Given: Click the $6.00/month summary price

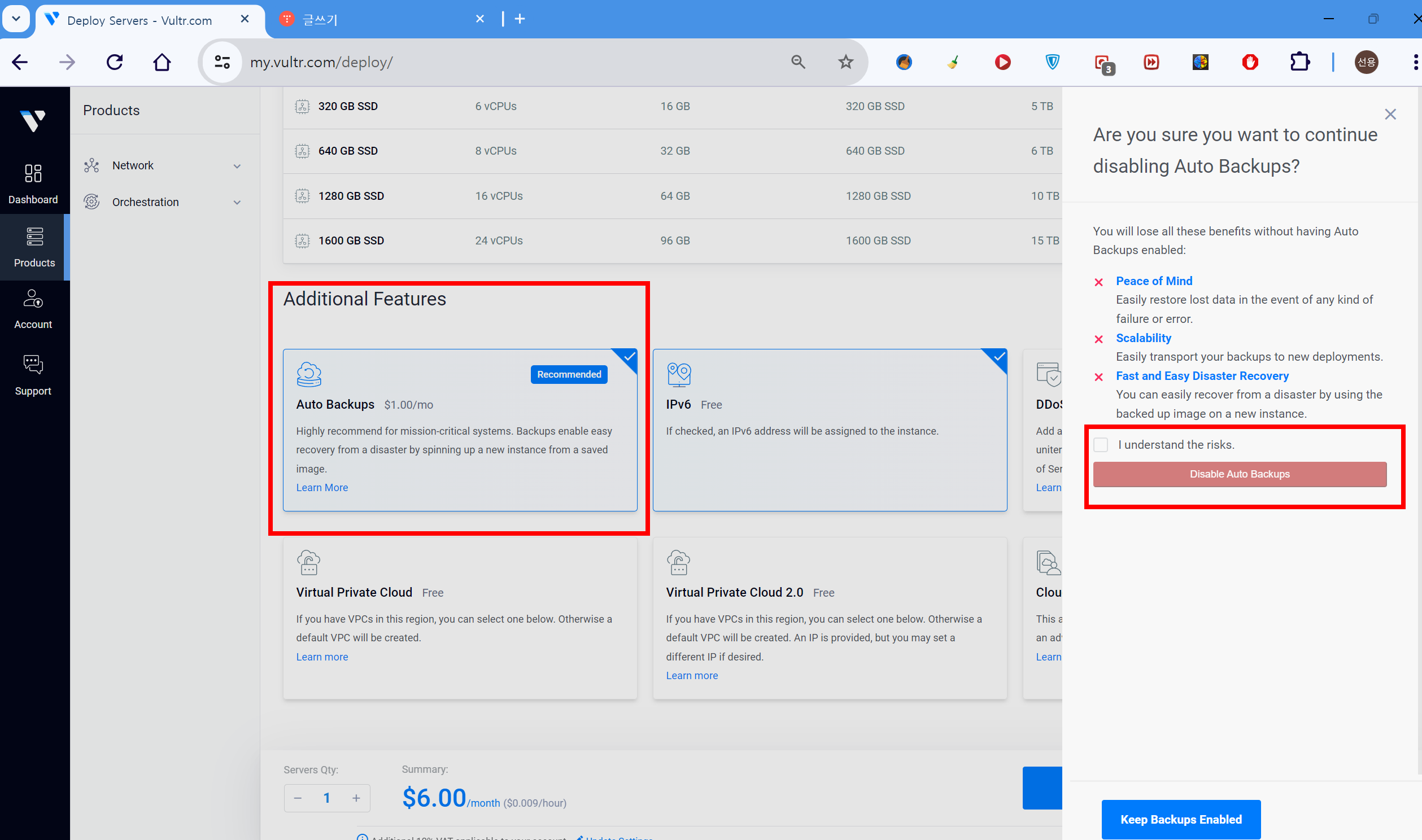Looking at the screenshot, I should point(451,798).
